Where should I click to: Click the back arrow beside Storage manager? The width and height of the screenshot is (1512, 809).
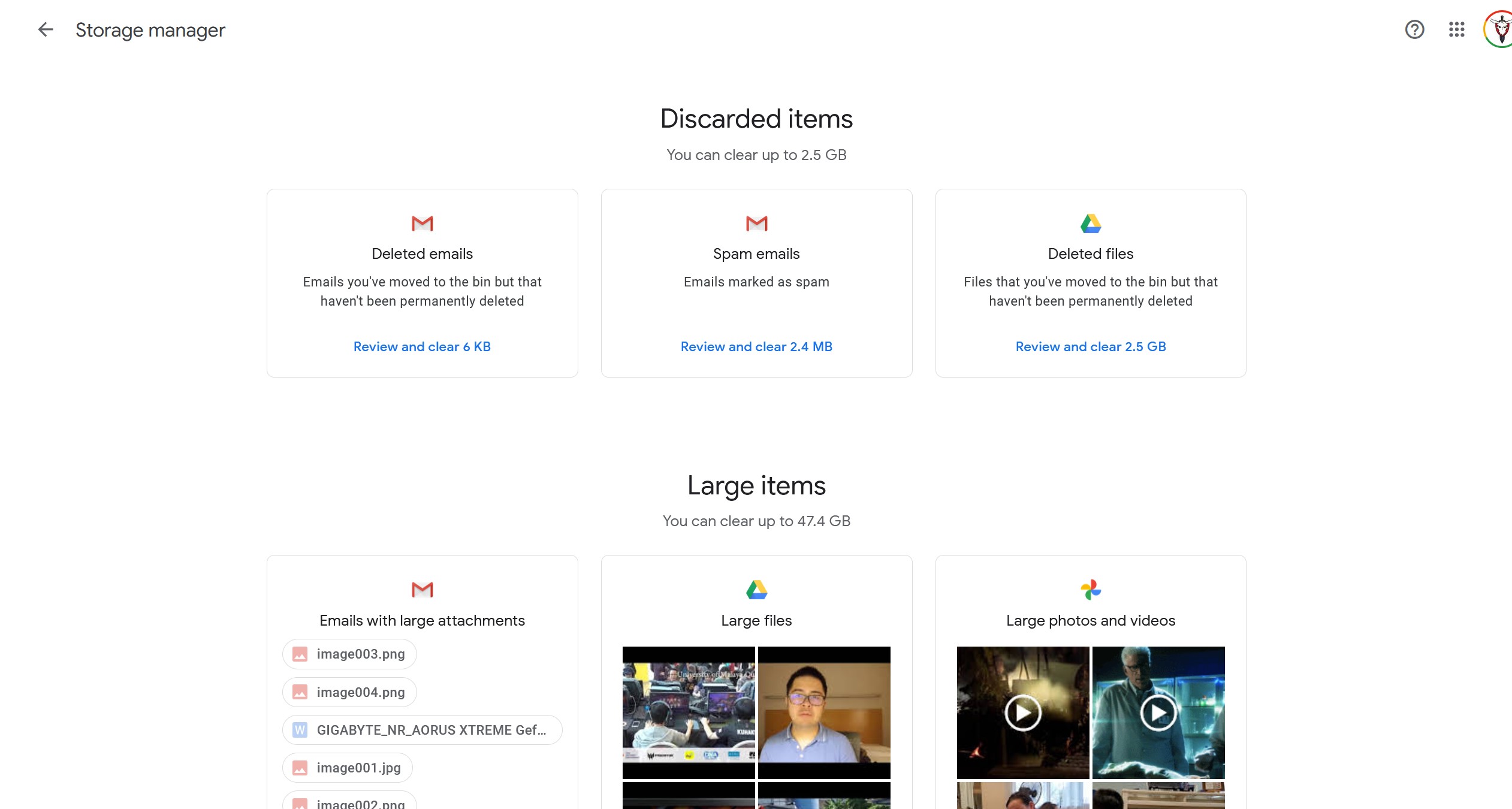point(46,29)
